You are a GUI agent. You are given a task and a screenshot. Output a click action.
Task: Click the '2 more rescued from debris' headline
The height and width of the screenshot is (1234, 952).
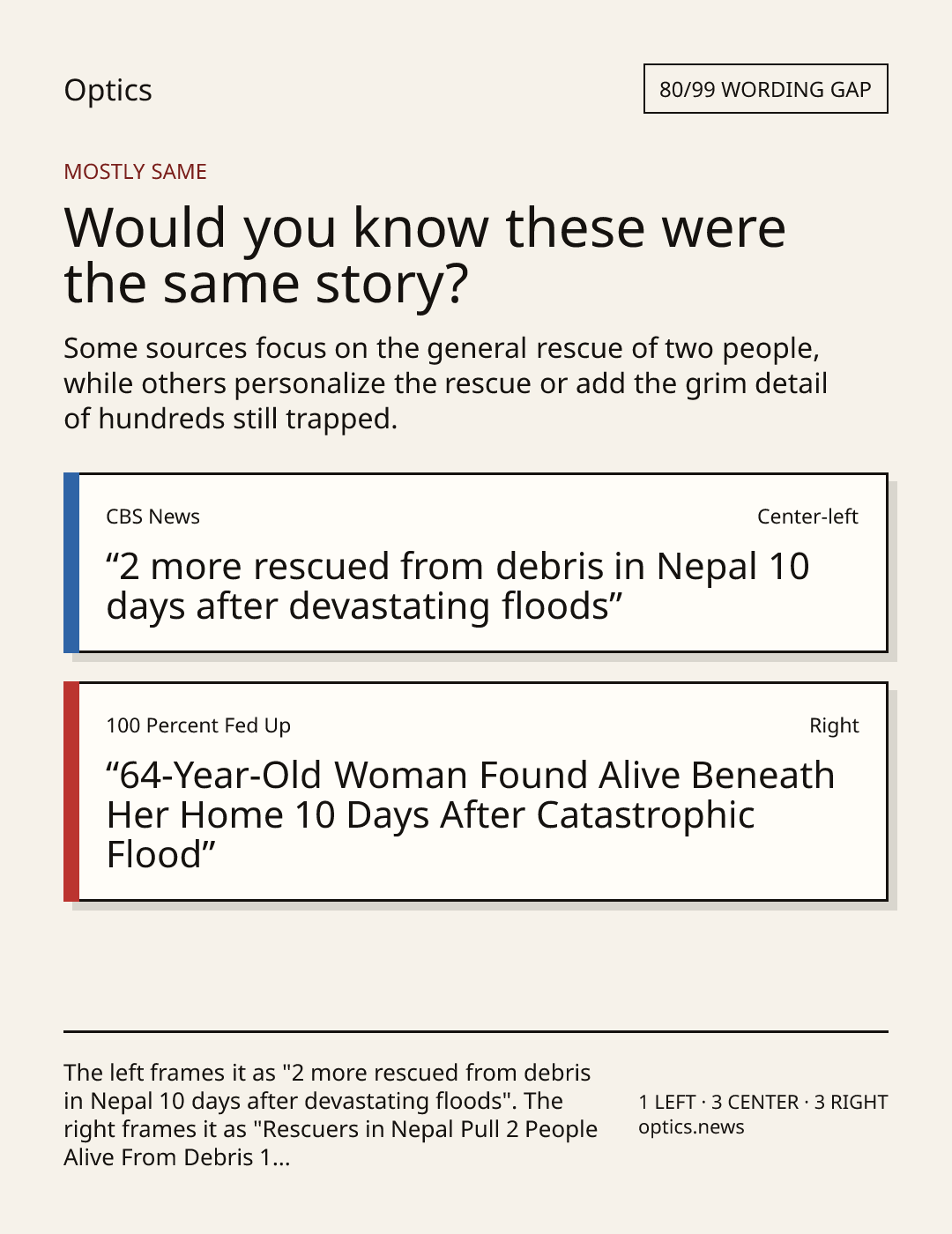point(457,586)
